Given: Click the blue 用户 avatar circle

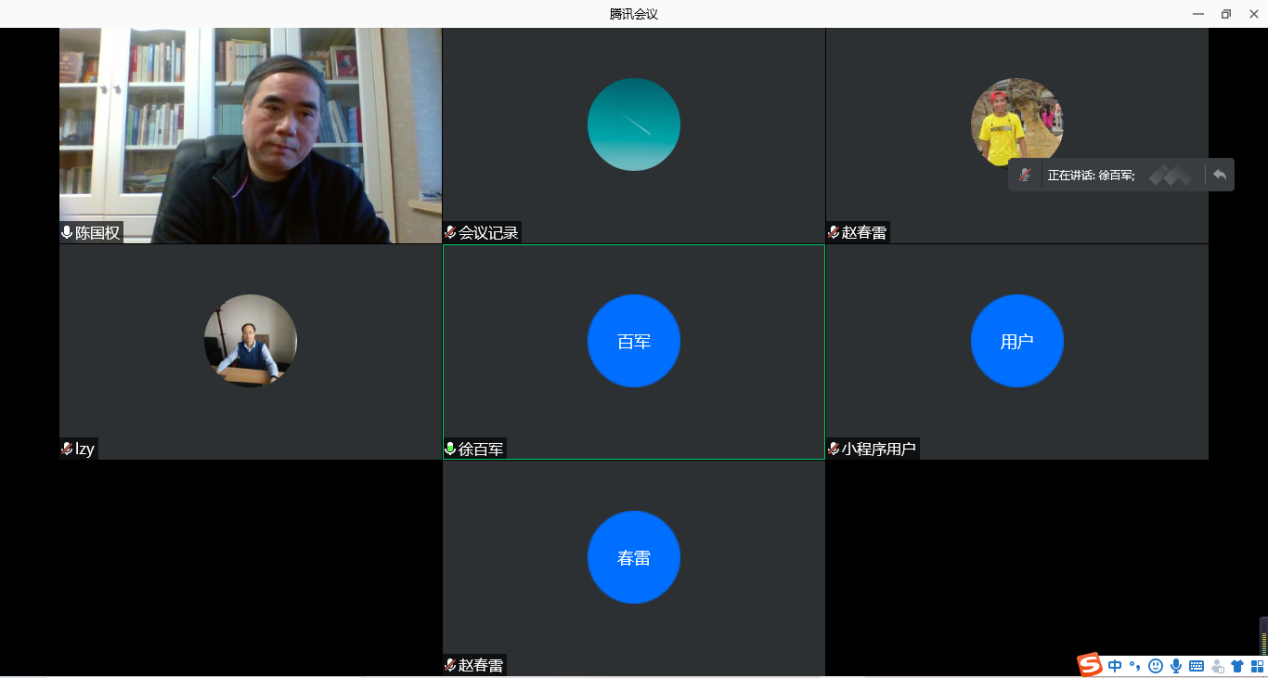Looking at the screenshot, I should [x=1016, y=341].
